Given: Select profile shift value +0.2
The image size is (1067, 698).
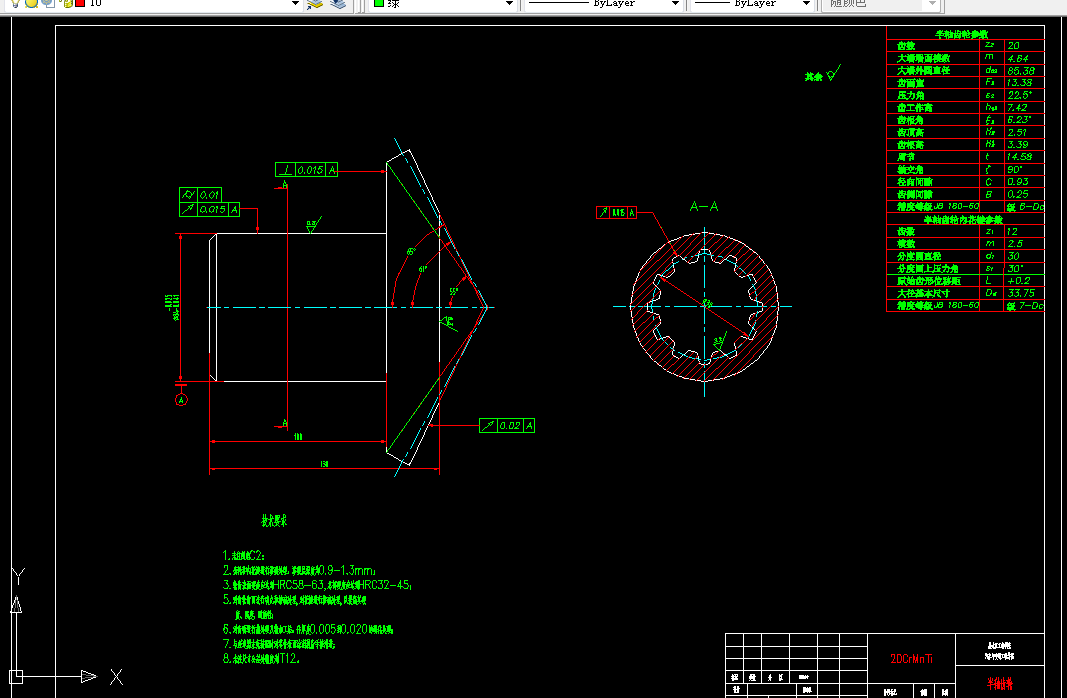Looking at the screenshot, I should pos(1019,280).
